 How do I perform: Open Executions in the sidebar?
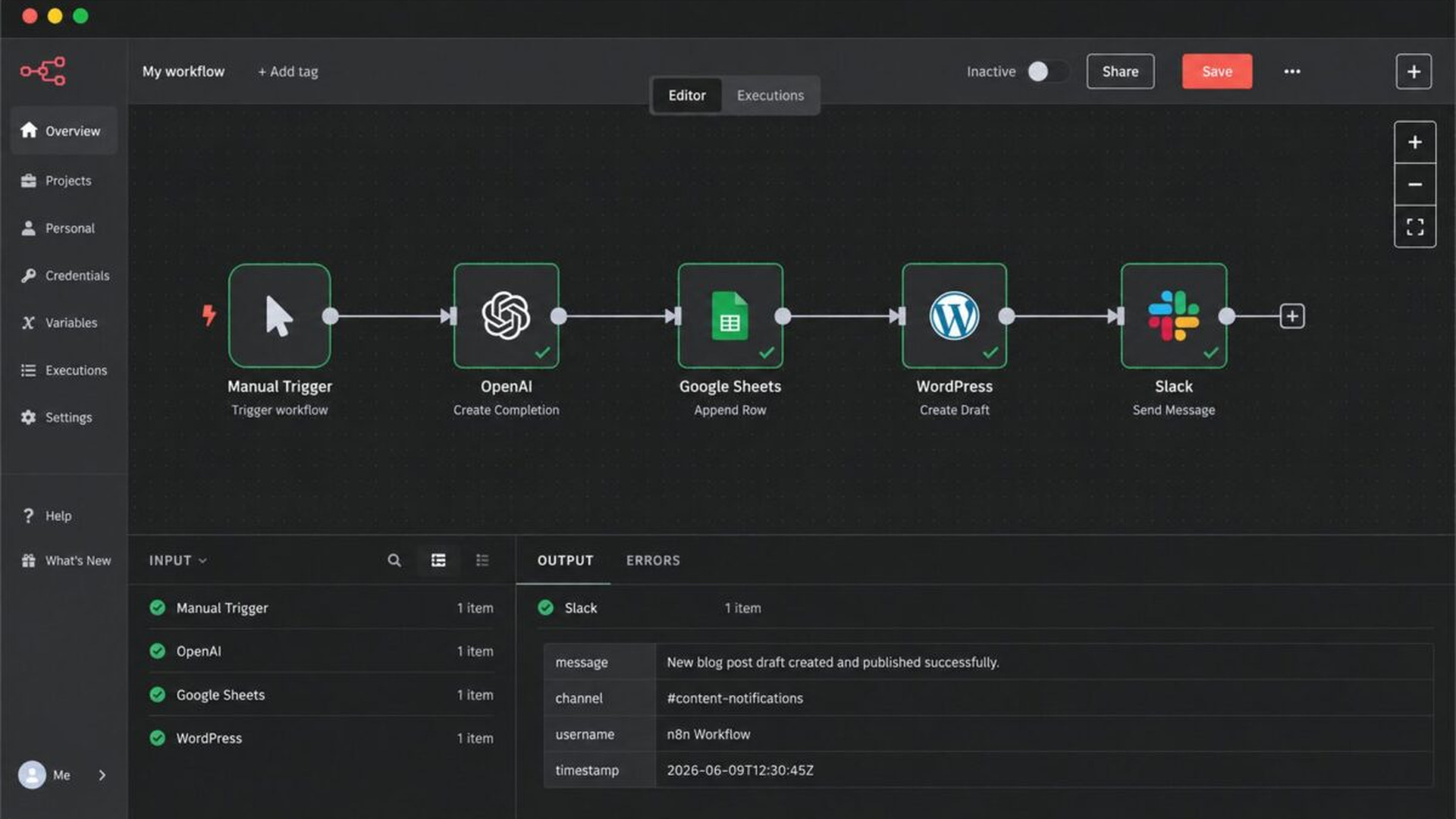[64, 370]
